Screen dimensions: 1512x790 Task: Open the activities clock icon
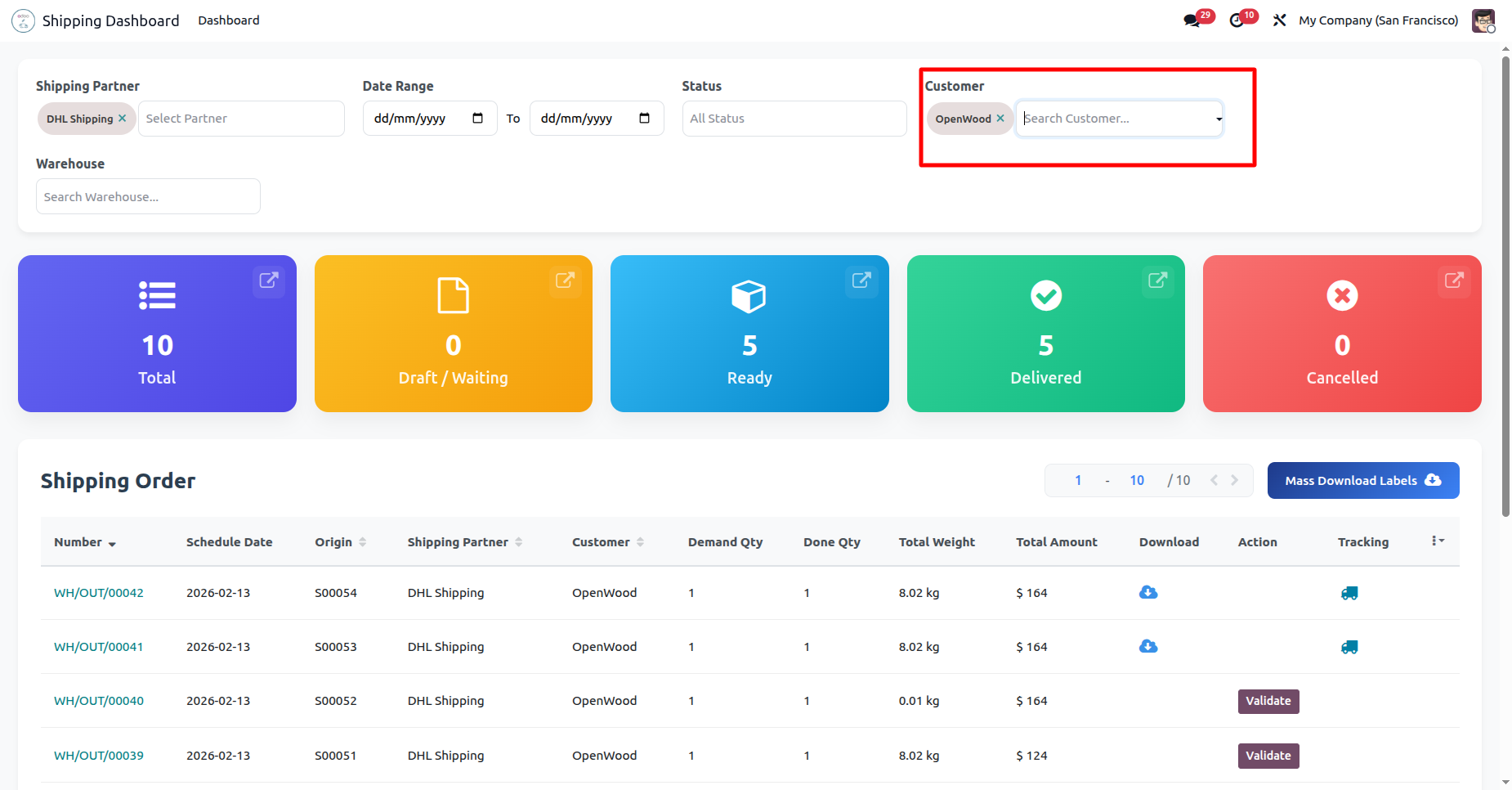(x=1237, y=20)
